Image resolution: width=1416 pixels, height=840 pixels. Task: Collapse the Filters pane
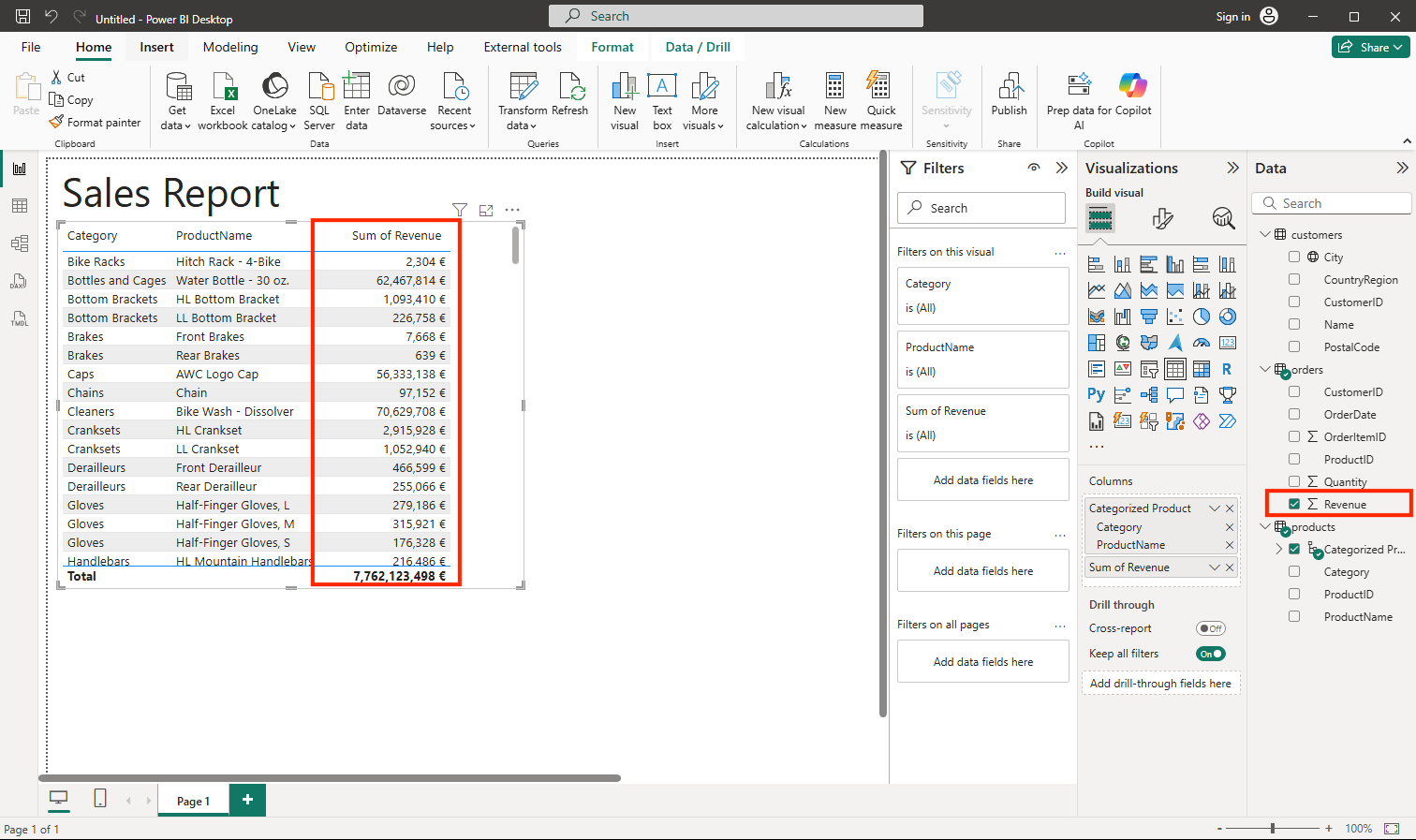click(1061, 168)
